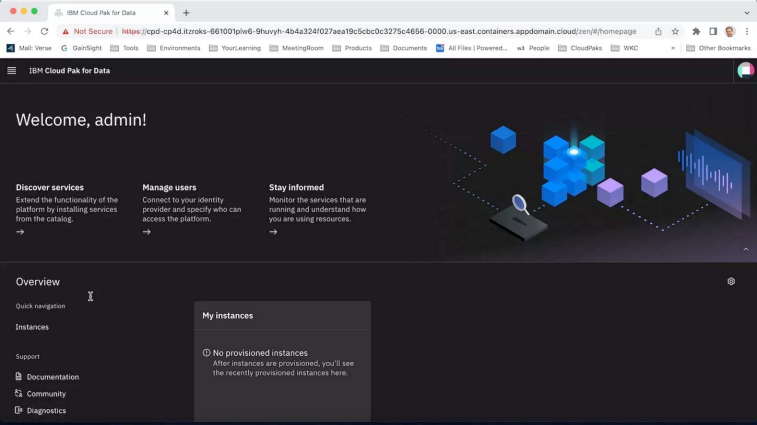Share this page via share icon
The width and height of the screenshot is (757, 425).
pos(658,31)
